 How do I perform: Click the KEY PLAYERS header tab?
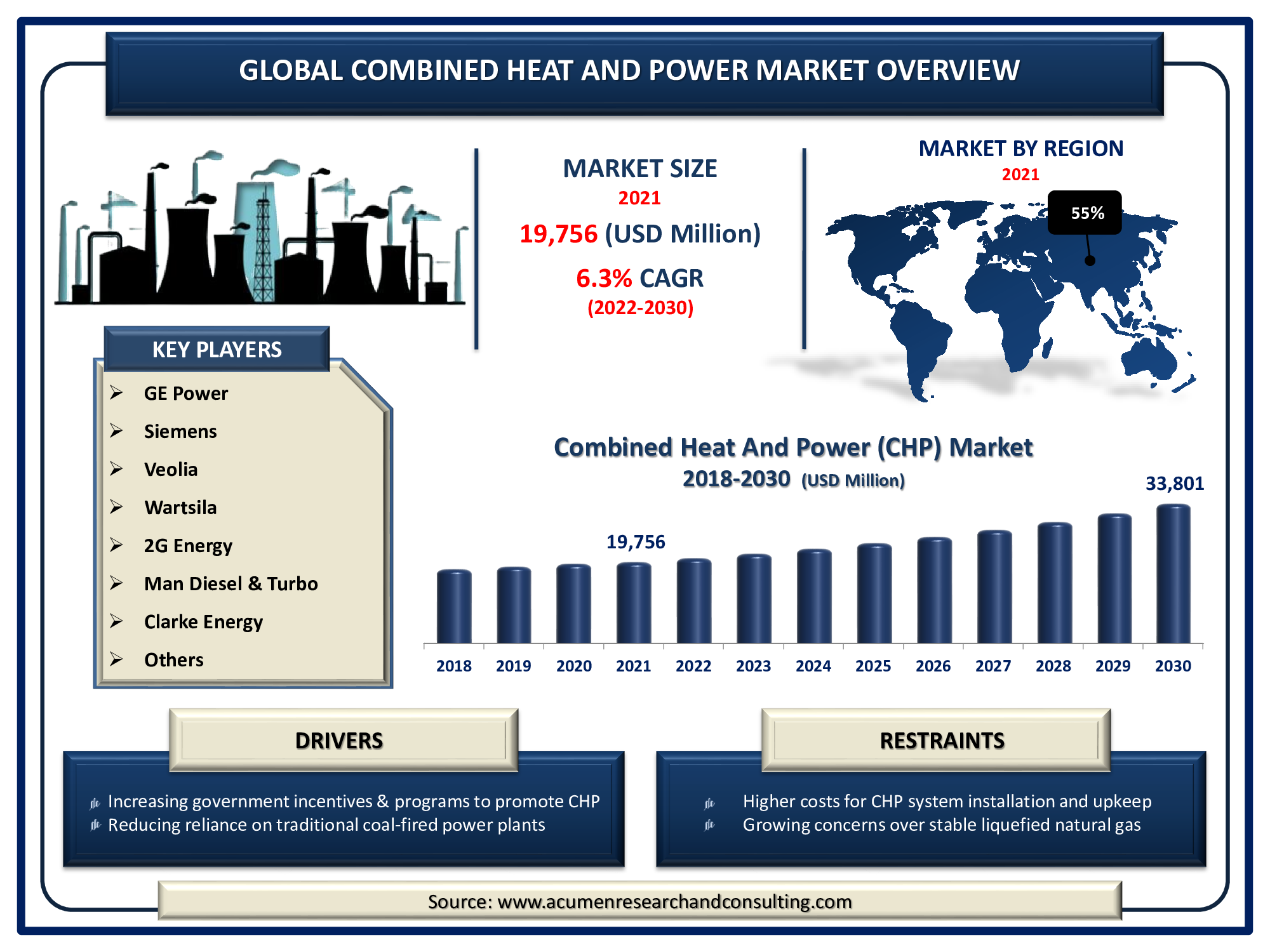[x=217, y=349]
